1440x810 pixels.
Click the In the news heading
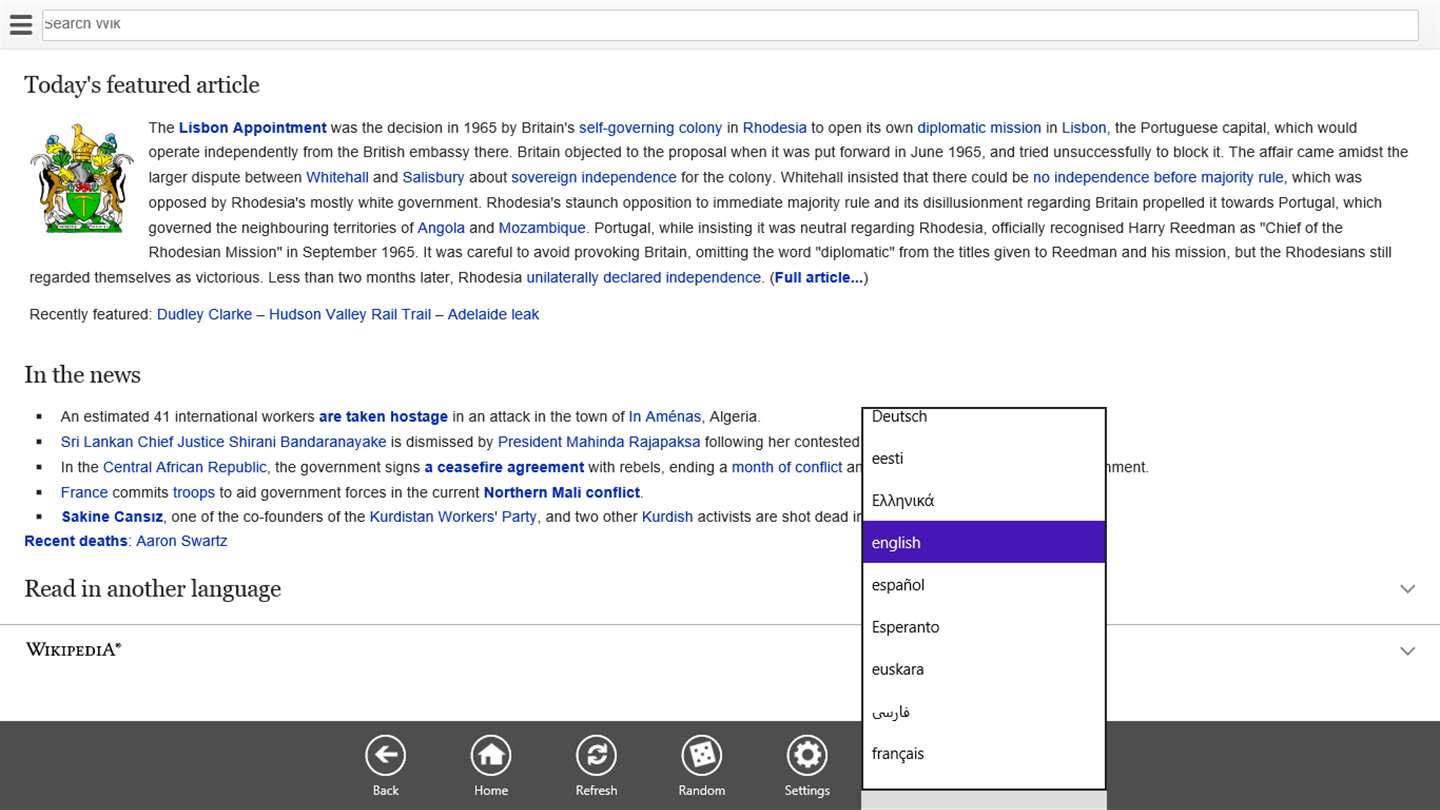coord(82,375)
